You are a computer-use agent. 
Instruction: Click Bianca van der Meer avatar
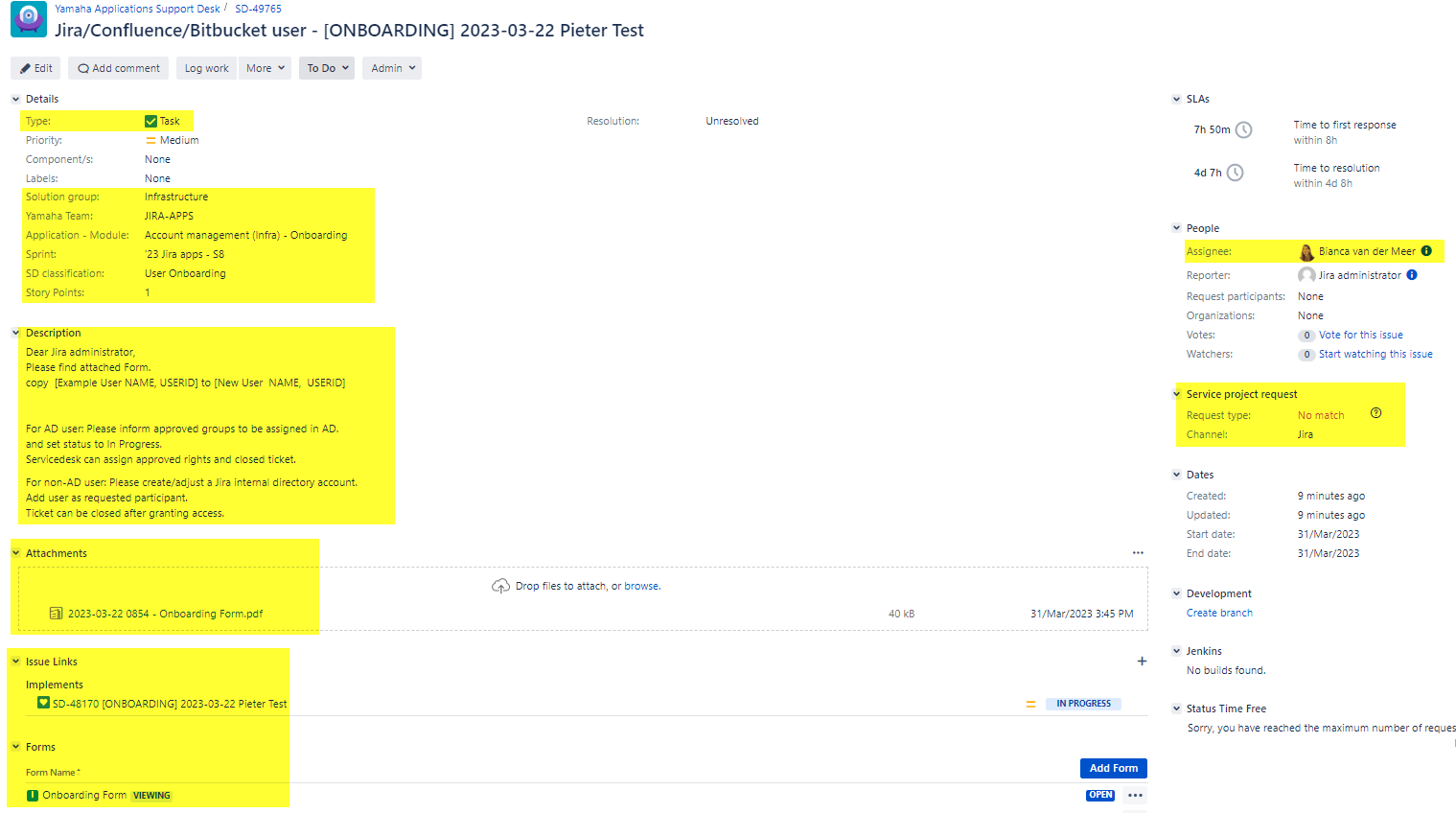pyautogui.click(x=1306, y=252)
